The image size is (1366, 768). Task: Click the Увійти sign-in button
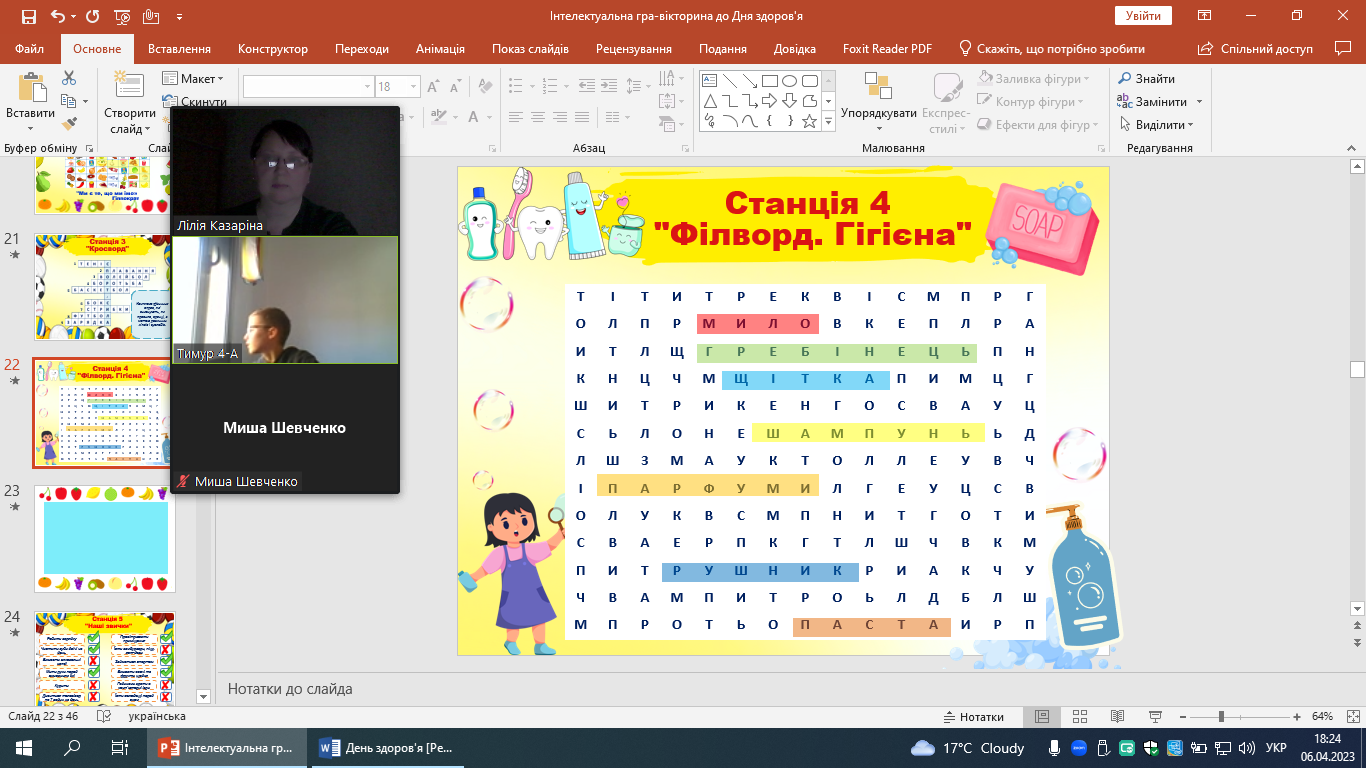pyautogui.click(x=1143, y=16)
